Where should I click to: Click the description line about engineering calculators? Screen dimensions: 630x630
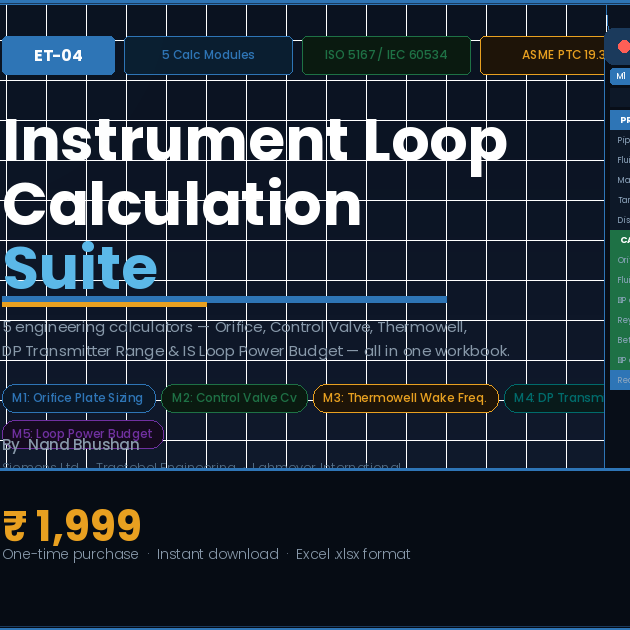[x=235, y=327]
